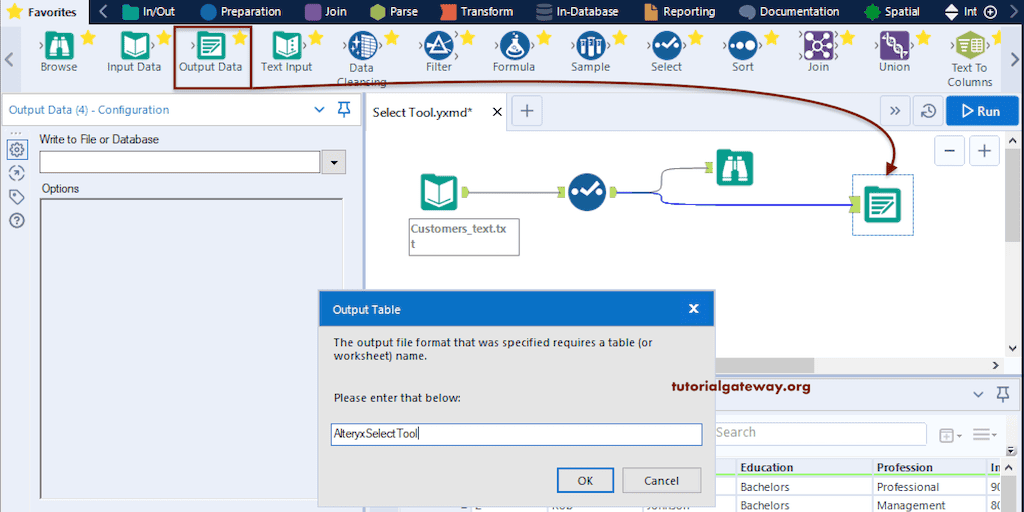Open the results list options menu
This screenshot has width=1024, height=512.
pos(984,434)
